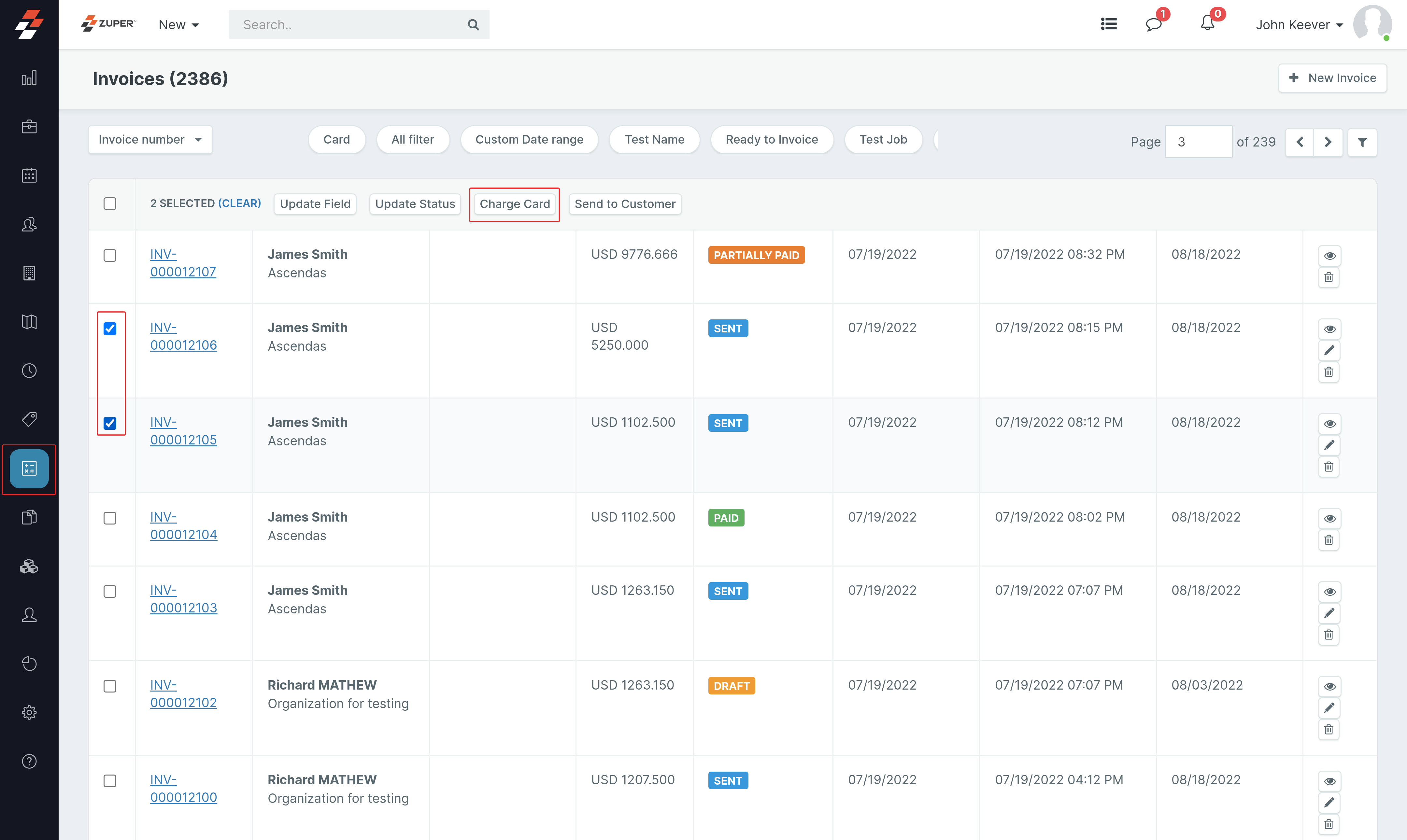Expand the Invoice number dropdown

point(150,140)
